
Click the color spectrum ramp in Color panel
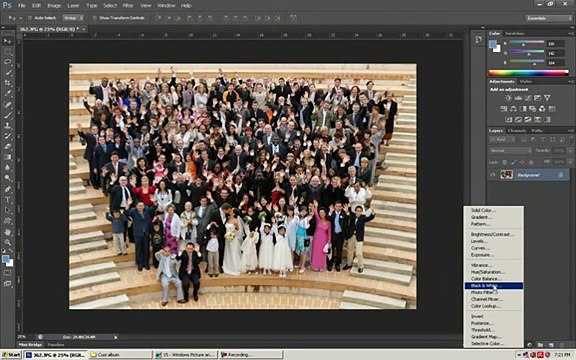click(529, 73)
